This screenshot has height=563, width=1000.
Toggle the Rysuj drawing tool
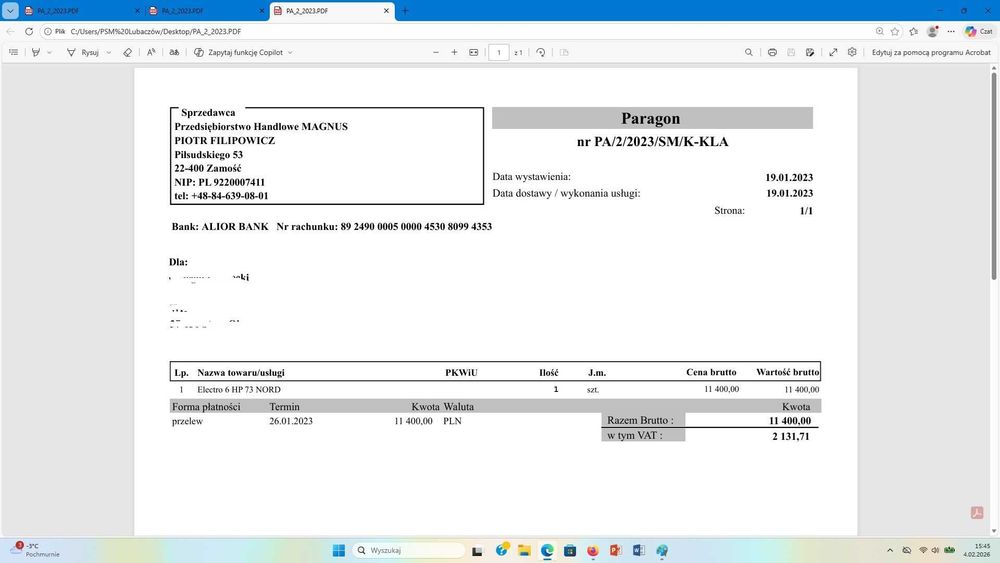(x=83, y=52)
